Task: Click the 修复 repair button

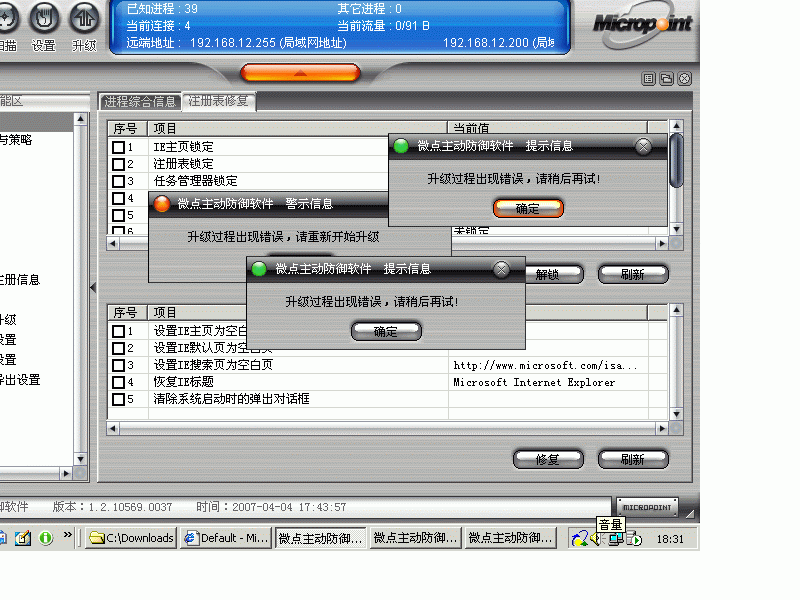Action: 548,459
